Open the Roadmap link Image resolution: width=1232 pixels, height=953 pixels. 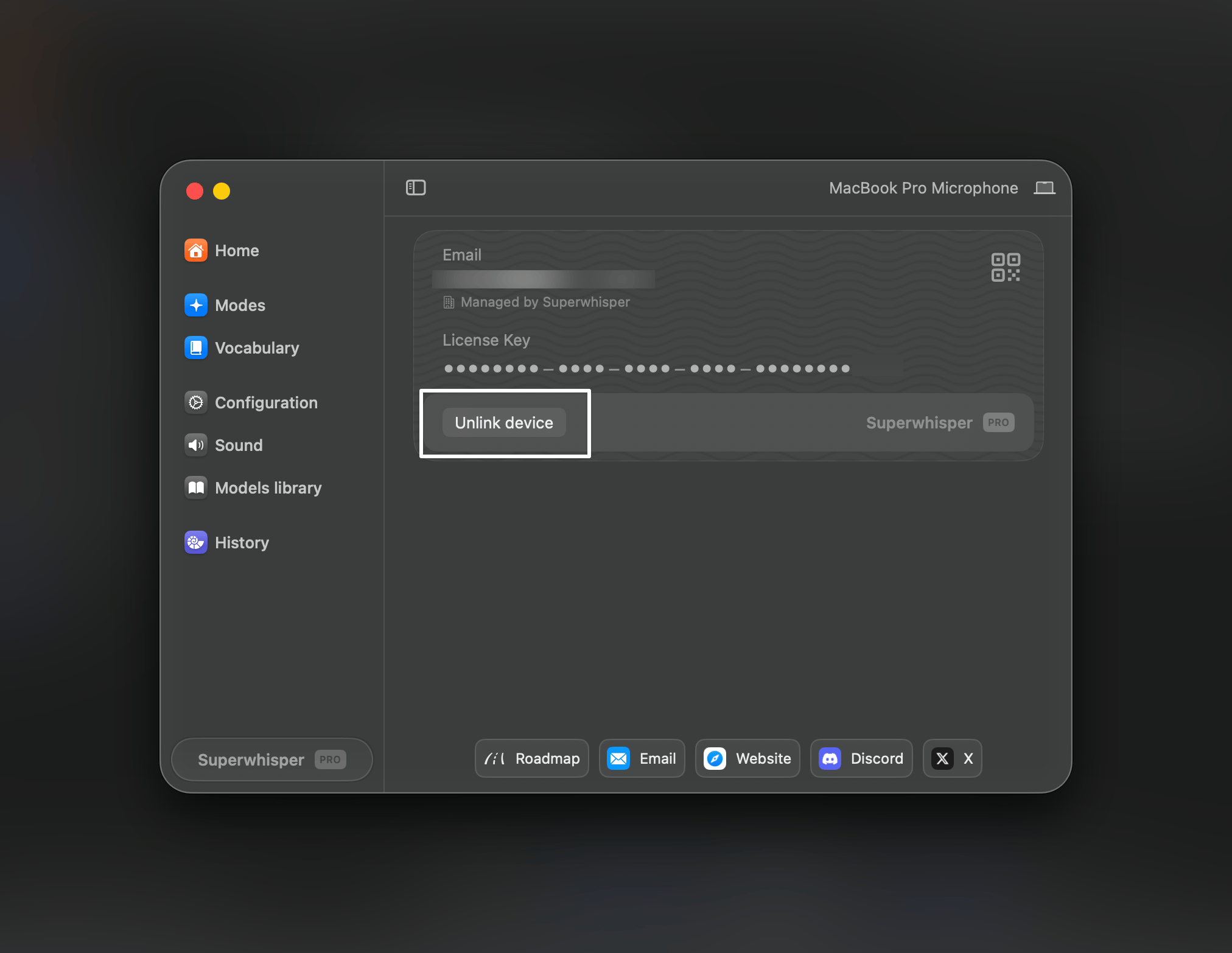532,758
